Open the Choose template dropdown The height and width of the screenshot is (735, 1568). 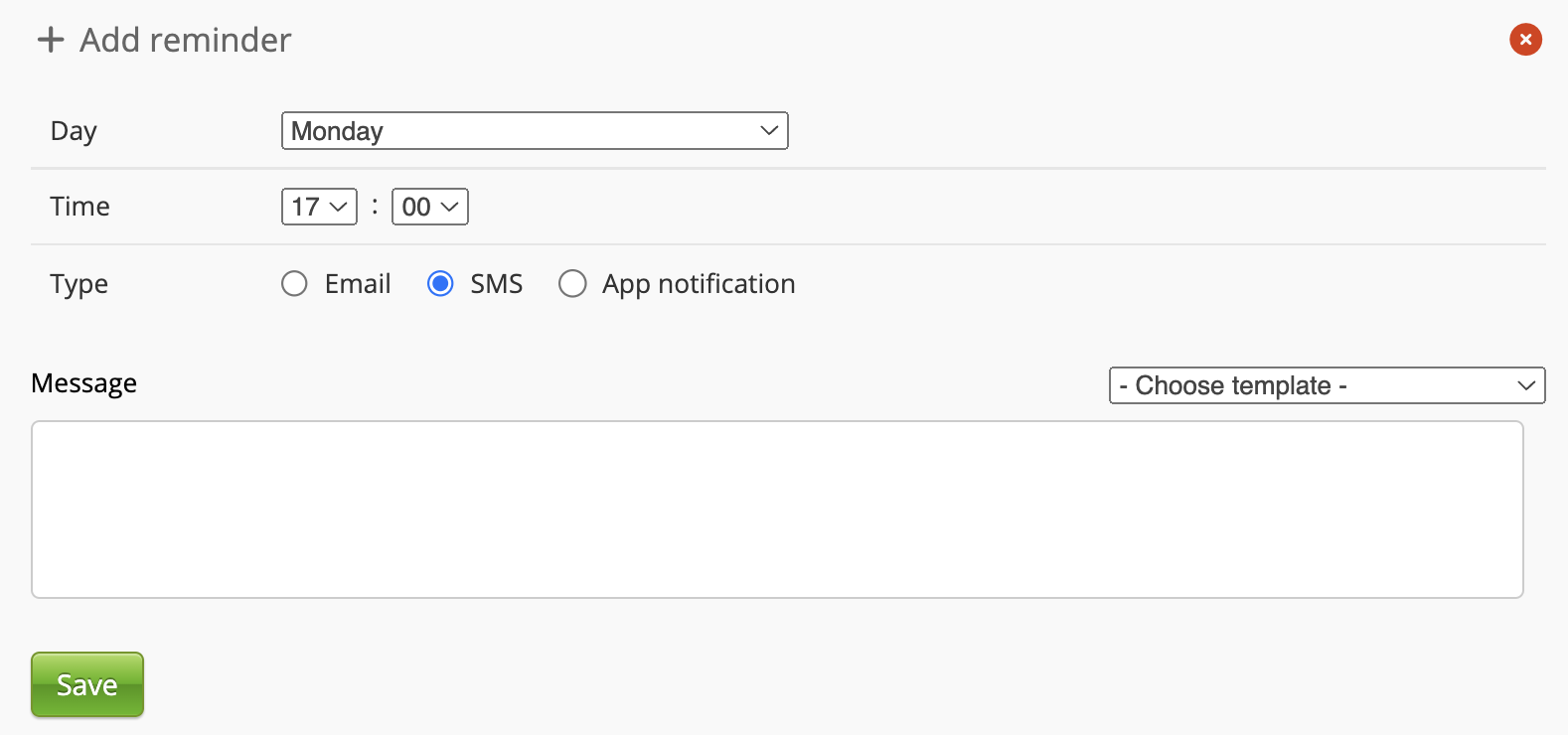(x=1326, y=385)
